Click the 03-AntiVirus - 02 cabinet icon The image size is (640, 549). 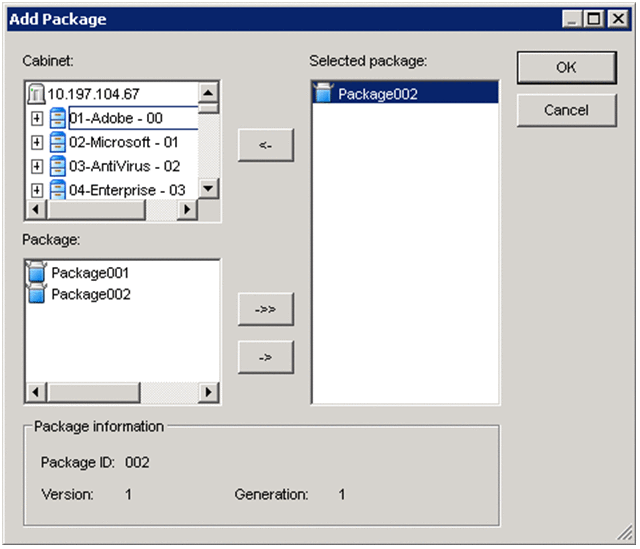(x=58, y=166)
